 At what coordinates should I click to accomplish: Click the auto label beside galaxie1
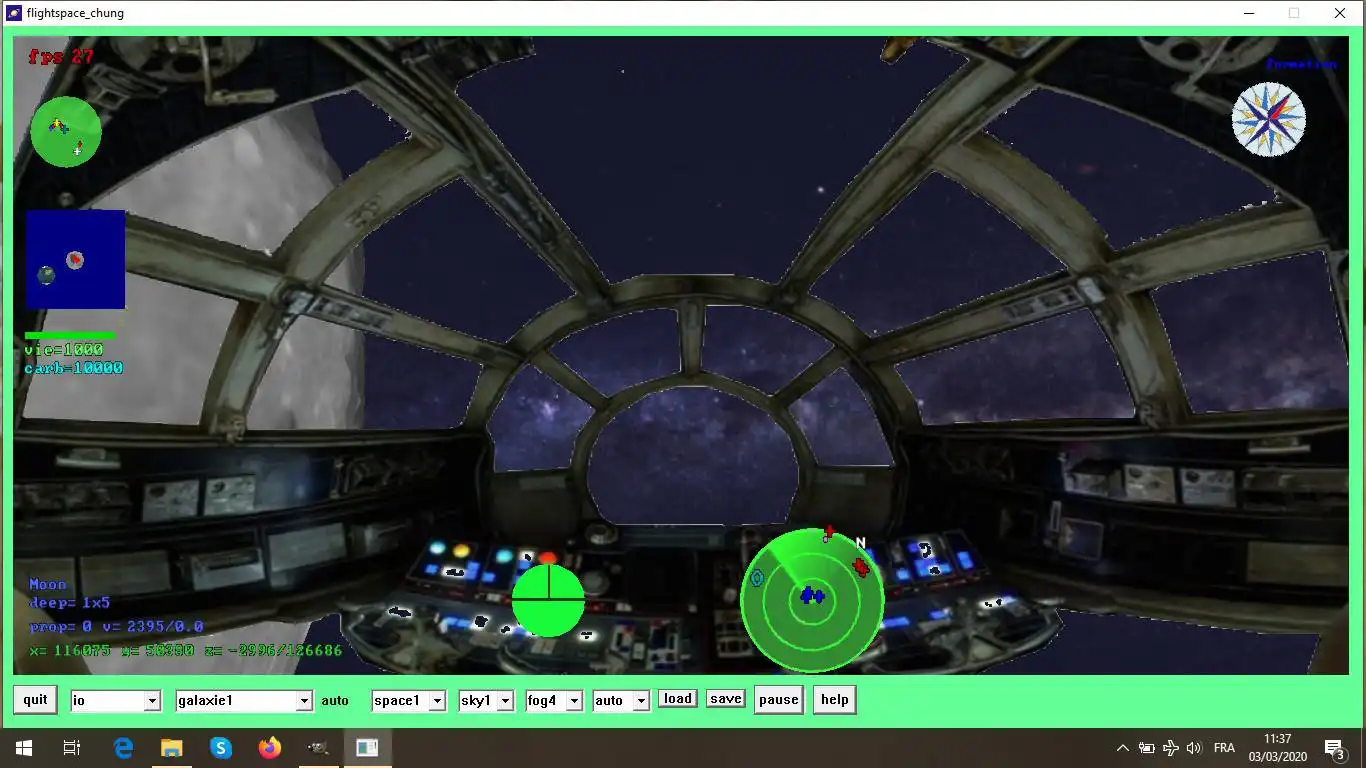pyautogui.click(x=335, y=701)
